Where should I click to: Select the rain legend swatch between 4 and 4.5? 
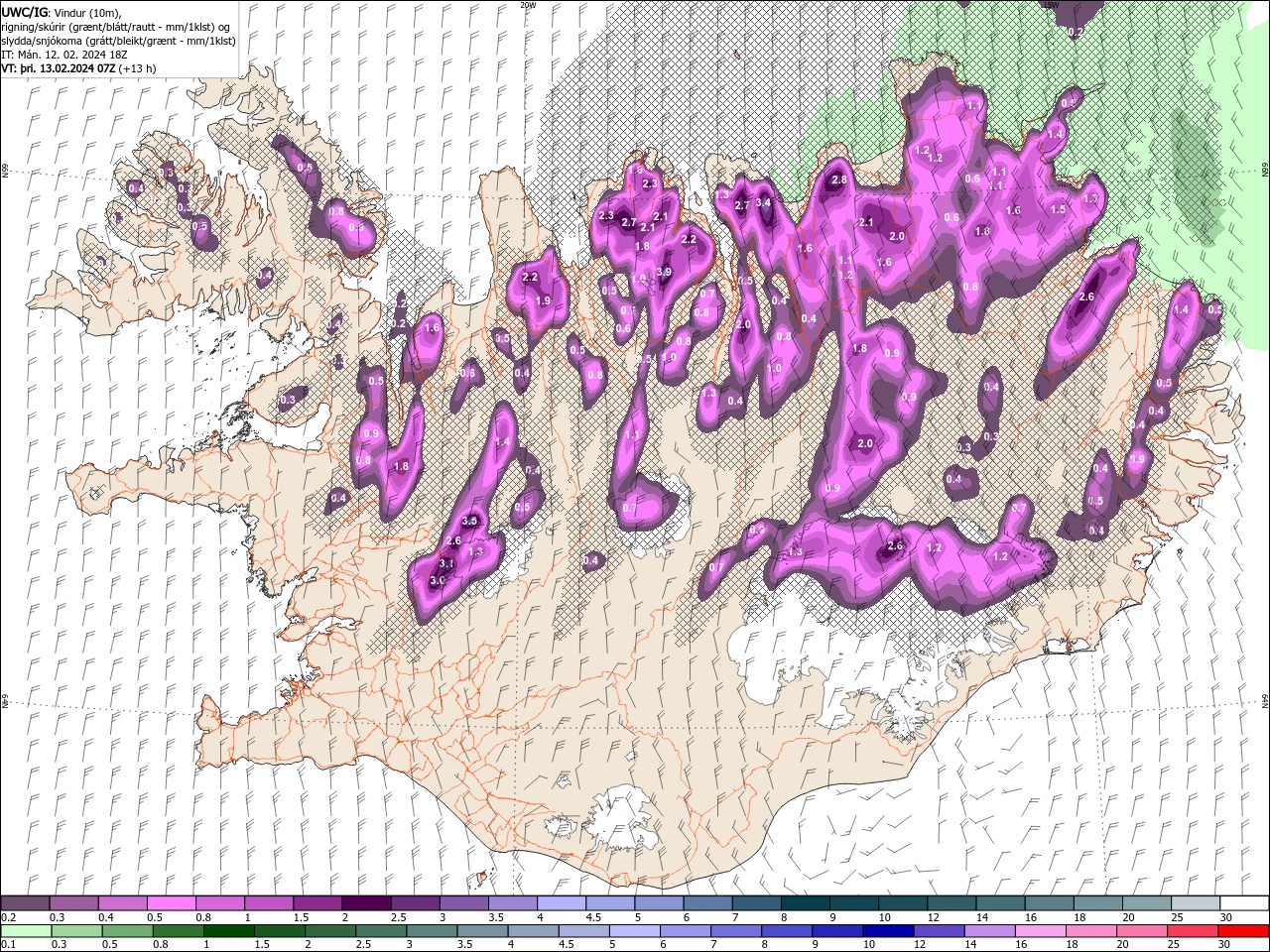click(x=533, y=931)
